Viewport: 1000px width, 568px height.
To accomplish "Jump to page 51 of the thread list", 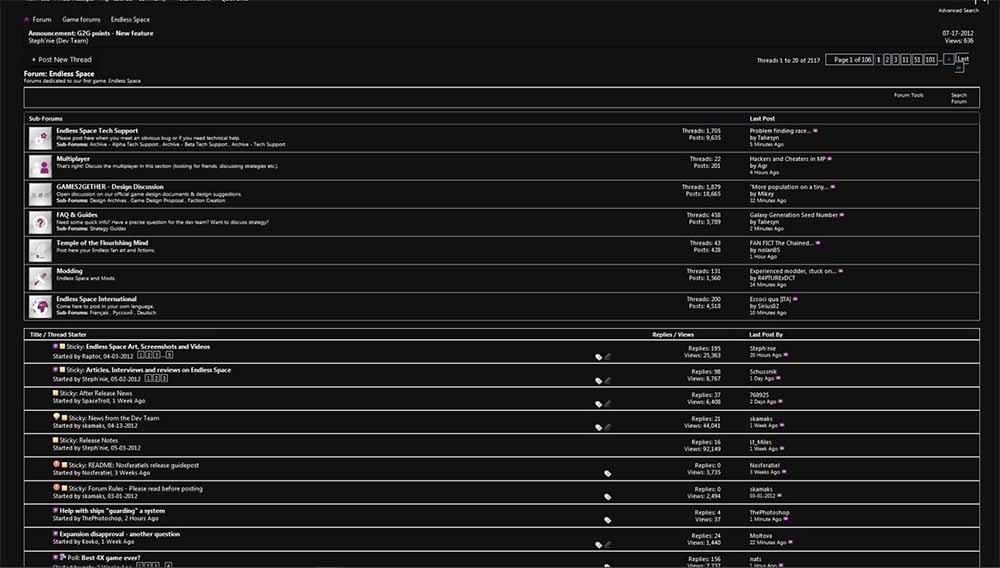I will click(917, 59).
